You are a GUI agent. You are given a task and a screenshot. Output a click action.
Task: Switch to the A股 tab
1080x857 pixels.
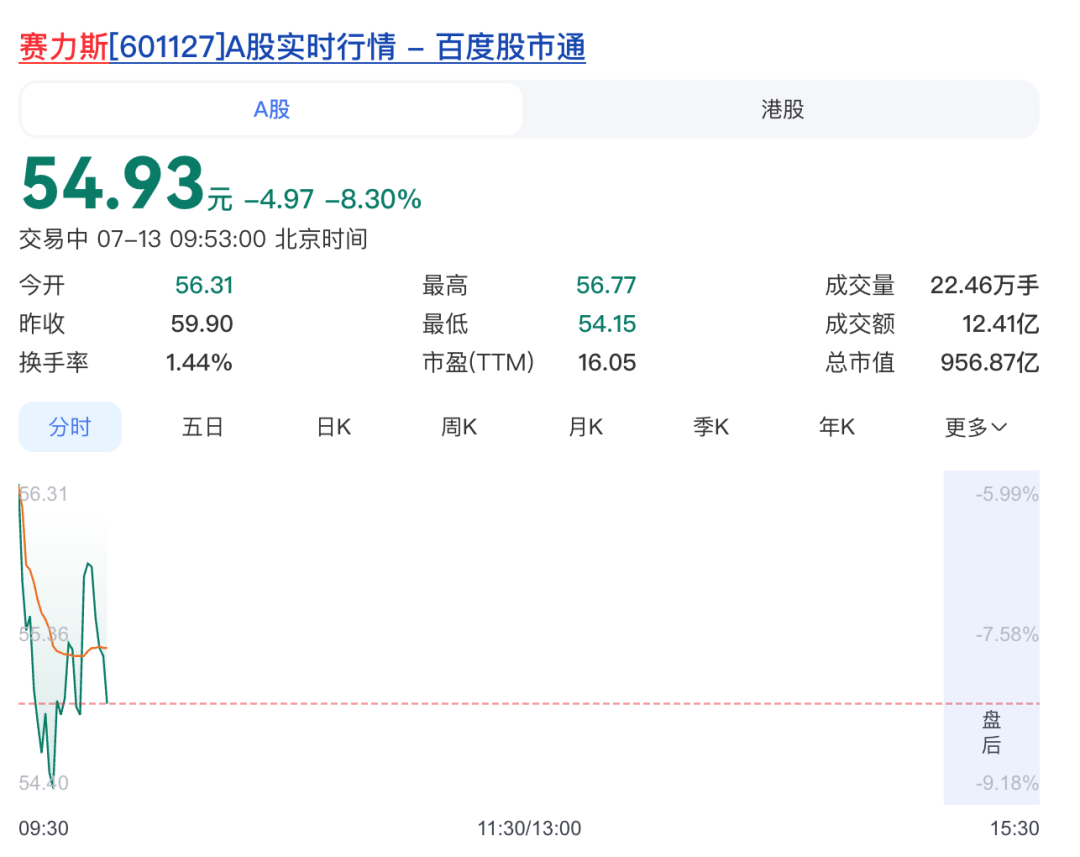[271, 110]
